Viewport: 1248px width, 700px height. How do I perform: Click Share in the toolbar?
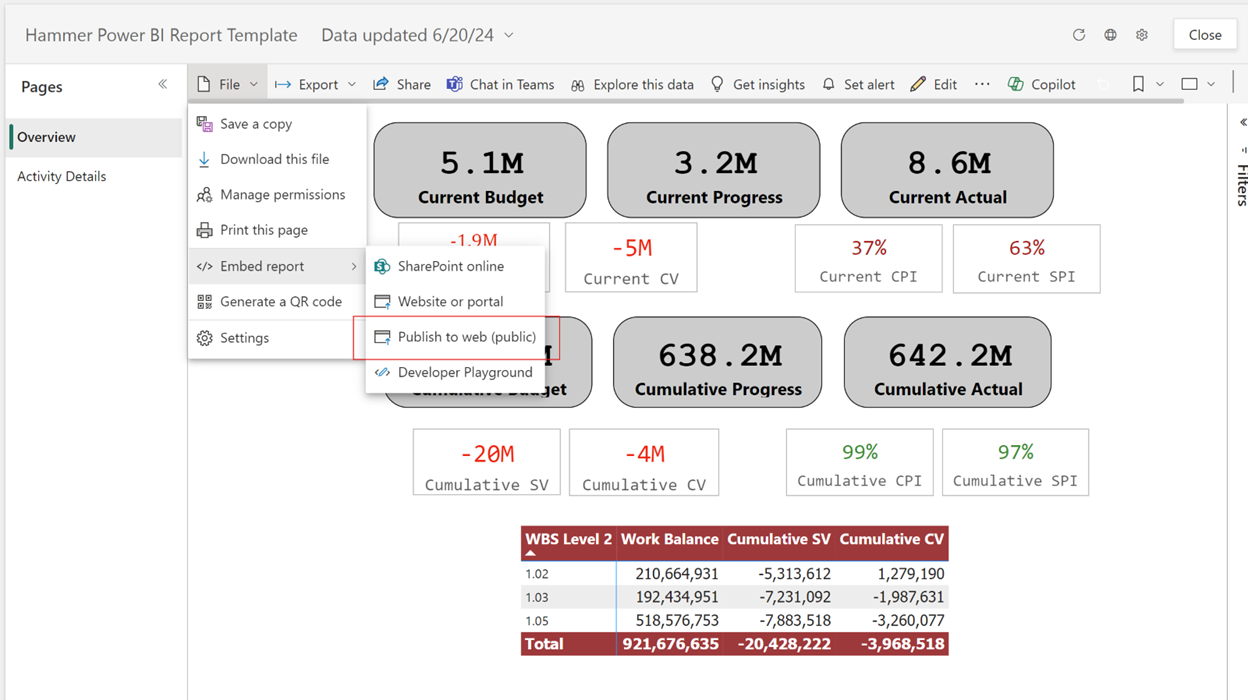coord(402,84)
